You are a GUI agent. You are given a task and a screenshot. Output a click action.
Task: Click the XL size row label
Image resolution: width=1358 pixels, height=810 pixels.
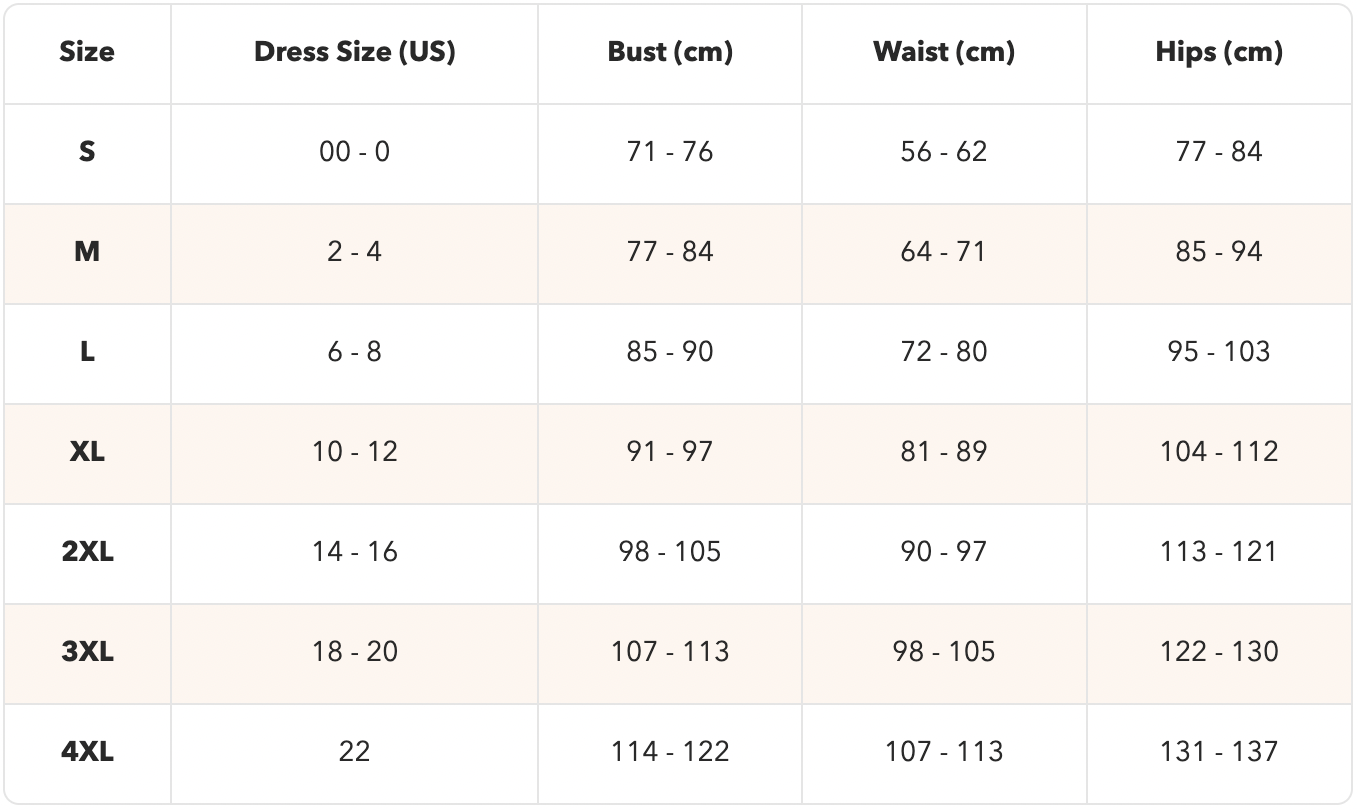point(87,452)
